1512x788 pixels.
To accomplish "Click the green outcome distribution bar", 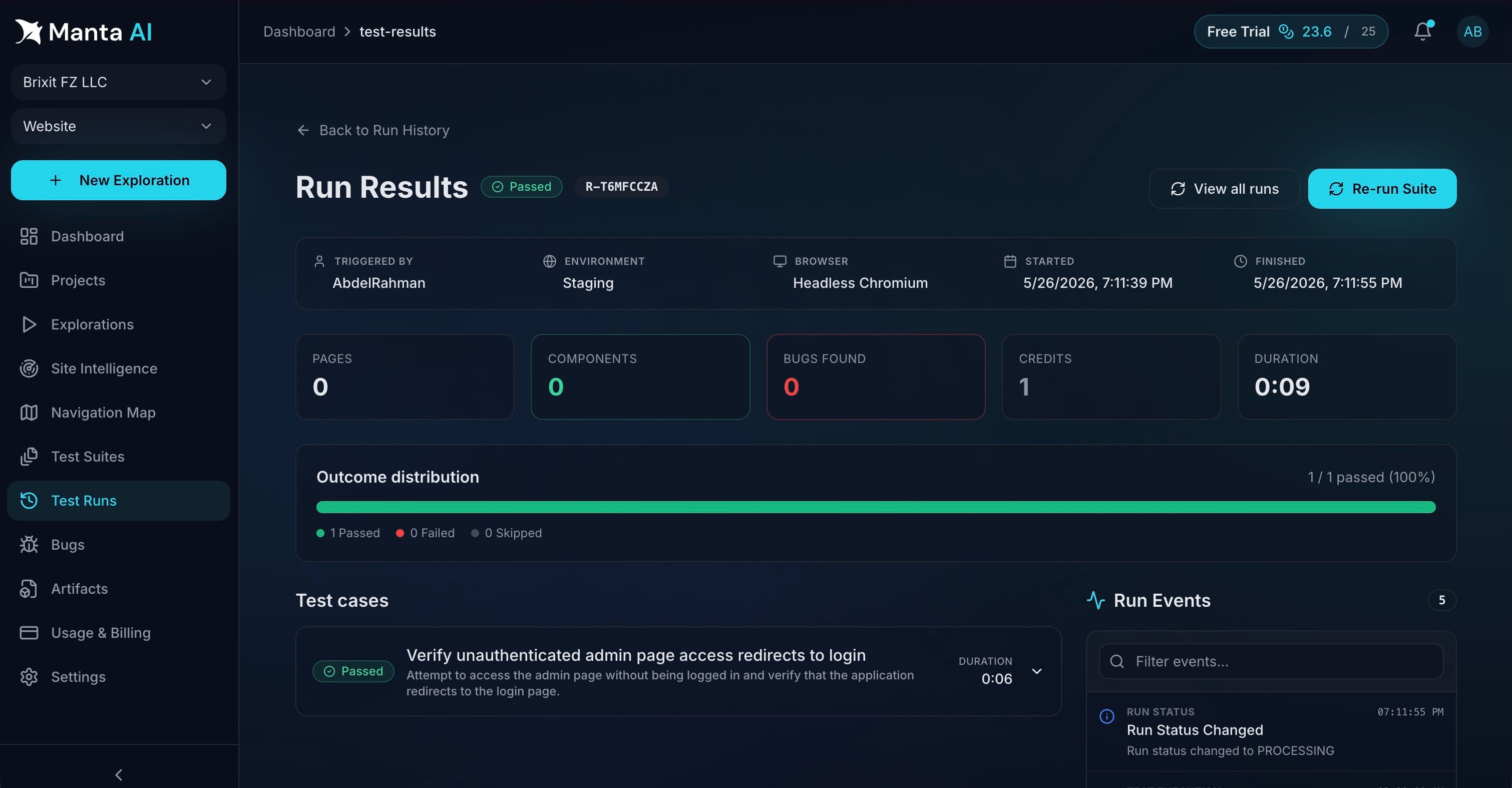I will 876,507.
